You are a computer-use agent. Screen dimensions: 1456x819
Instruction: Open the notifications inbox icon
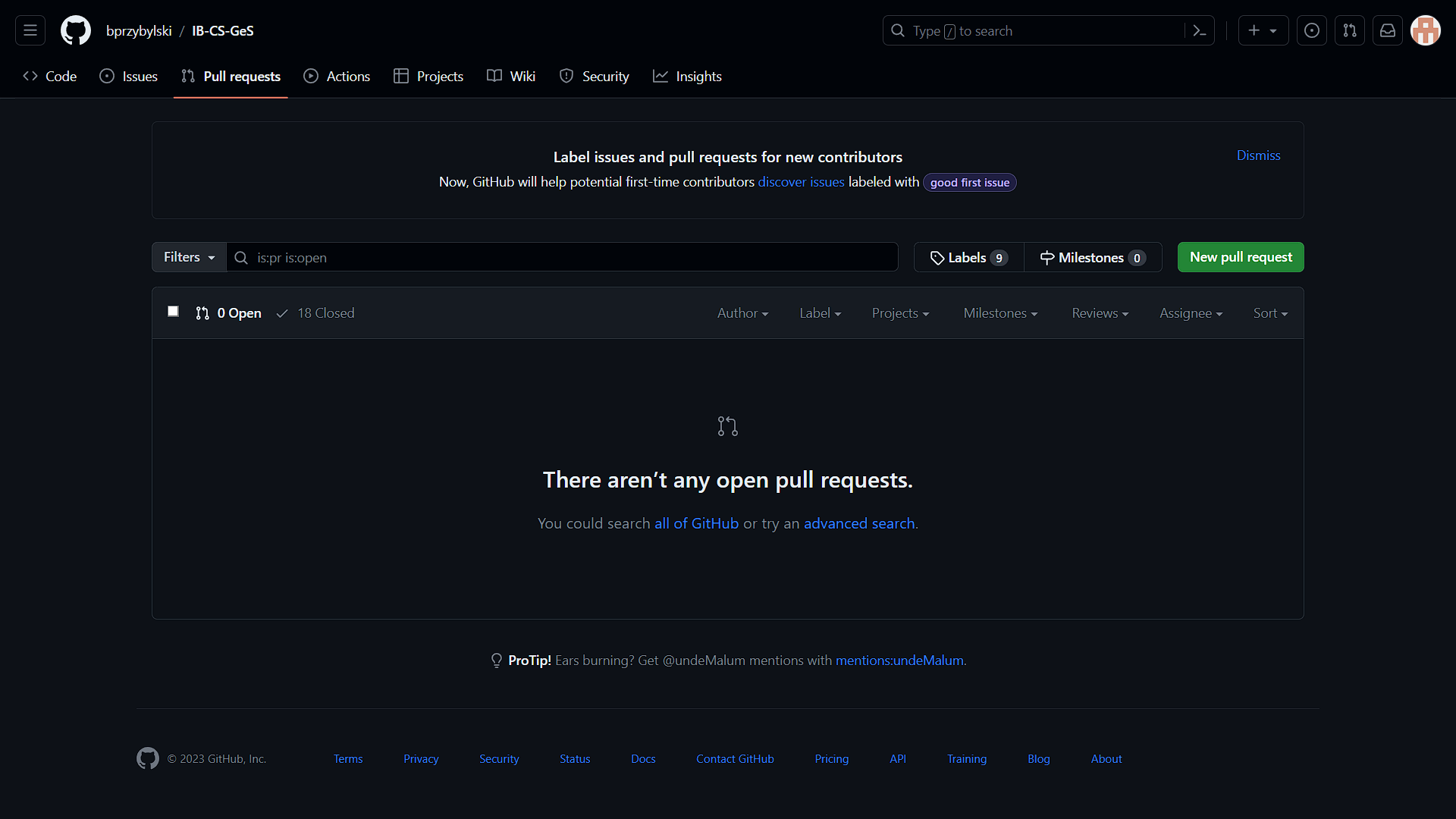click(x=1388, y=30)
